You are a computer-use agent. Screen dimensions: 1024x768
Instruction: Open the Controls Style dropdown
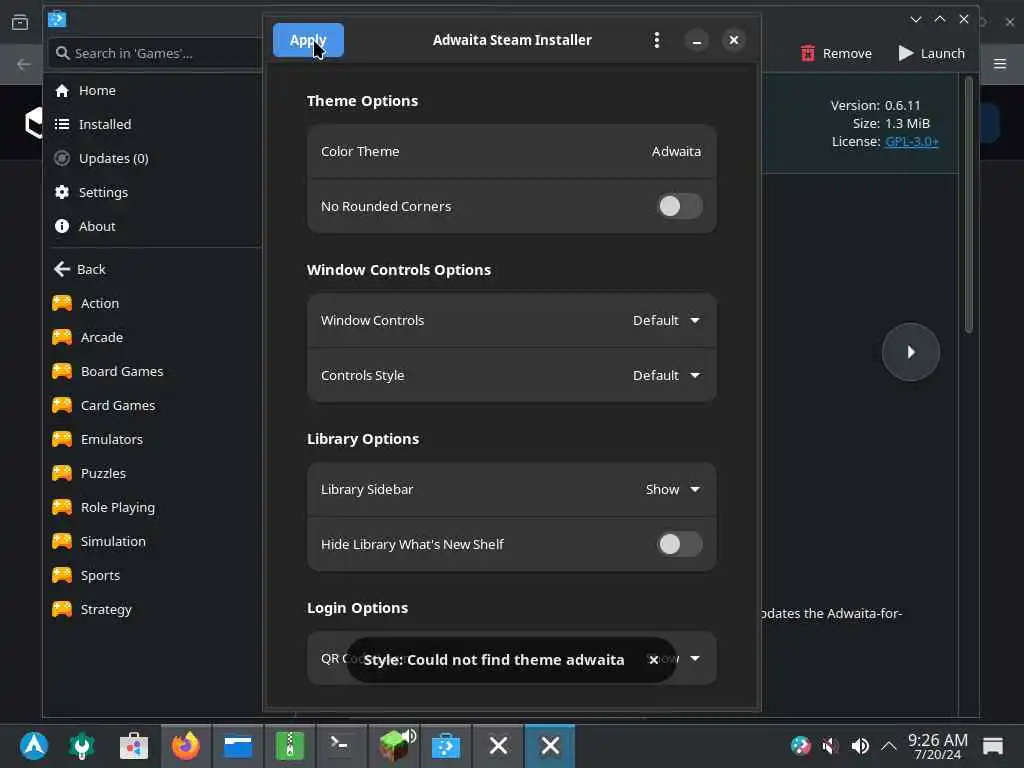(x=666, y=376)
